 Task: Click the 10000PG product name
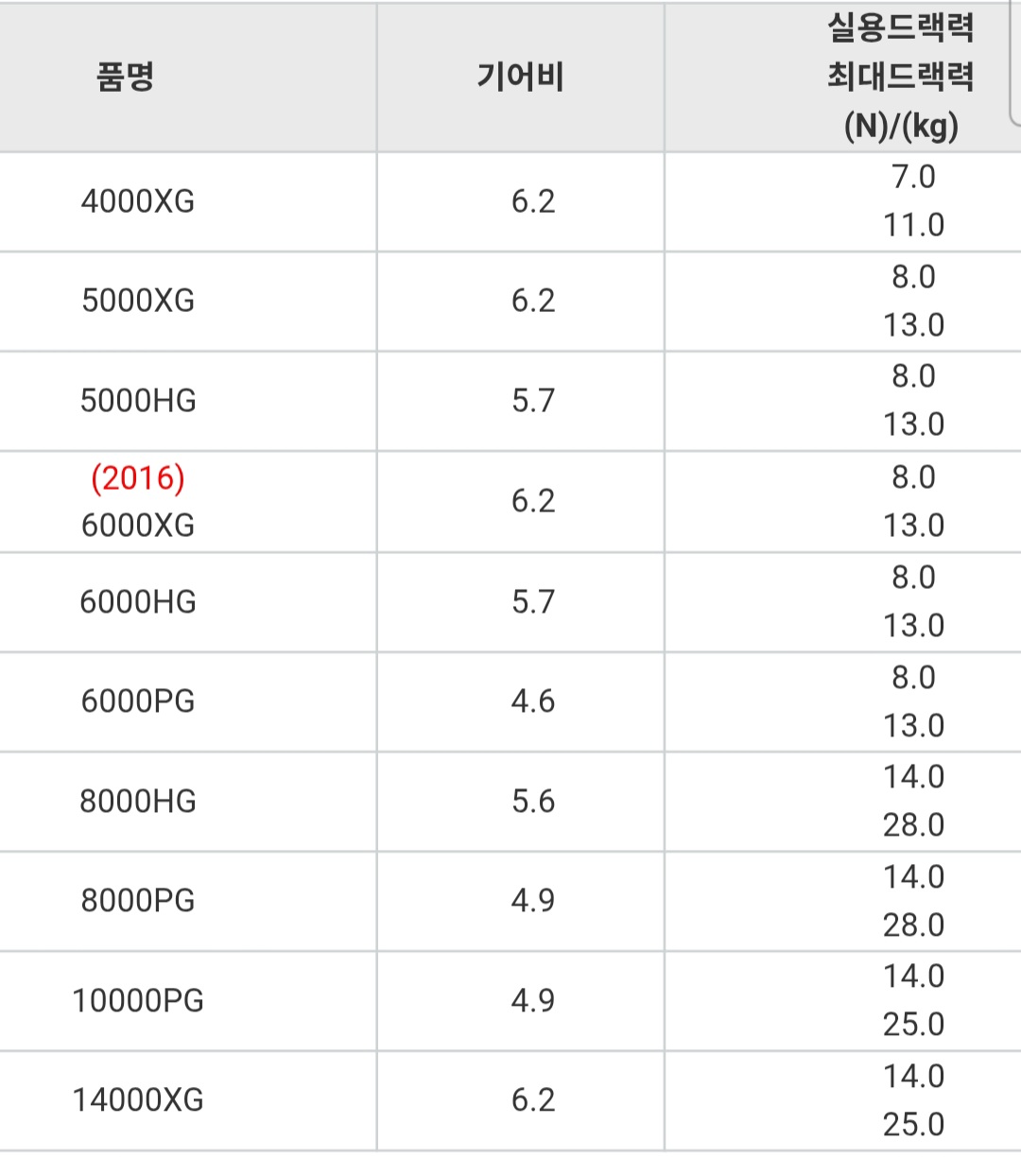pyautogui.click(x=138, y=1001)
